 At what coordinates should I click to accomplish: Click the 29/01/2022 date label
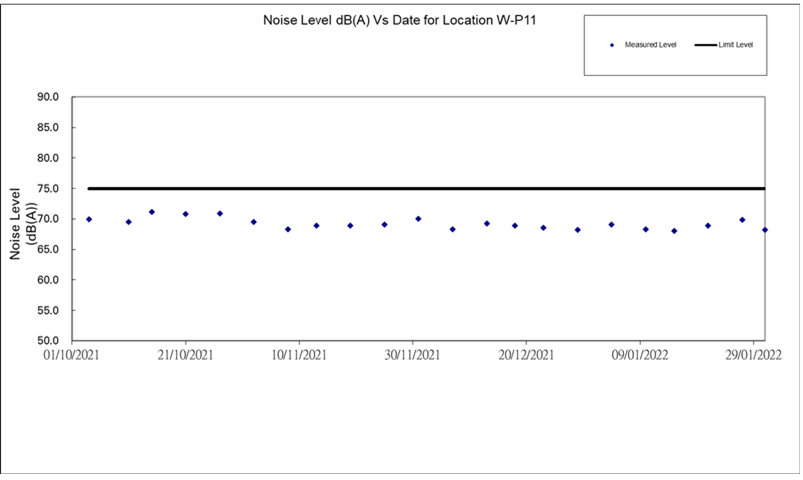pyautogui.click(x=752, y=355)
